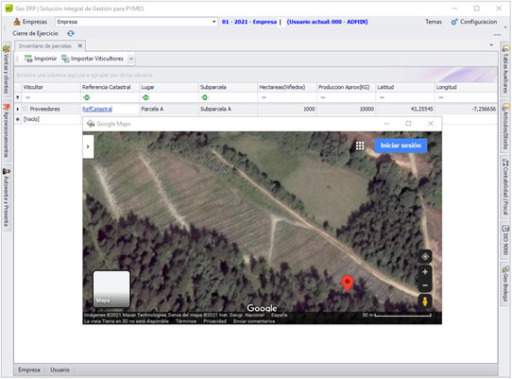
Task: Sort by Viticultor column header
Action: (51, 87)
